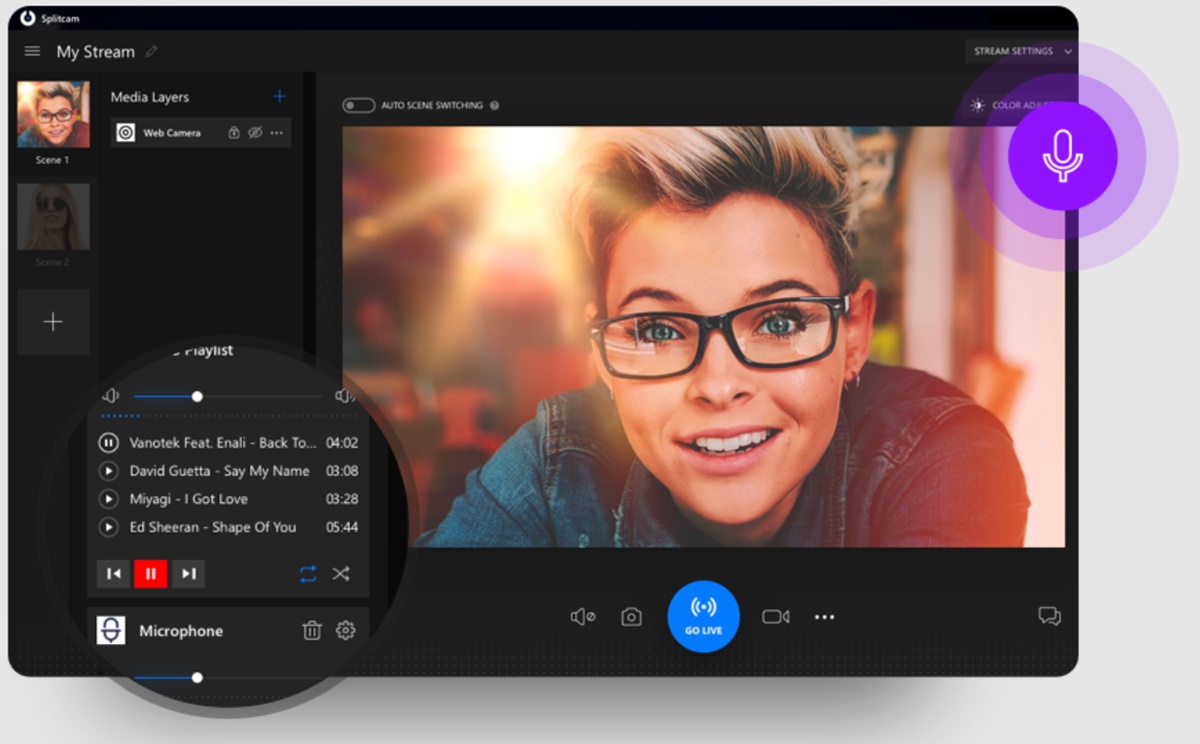Select the Web Camera layer
This screenshot has width=1200, height=744.
(201, 132)
